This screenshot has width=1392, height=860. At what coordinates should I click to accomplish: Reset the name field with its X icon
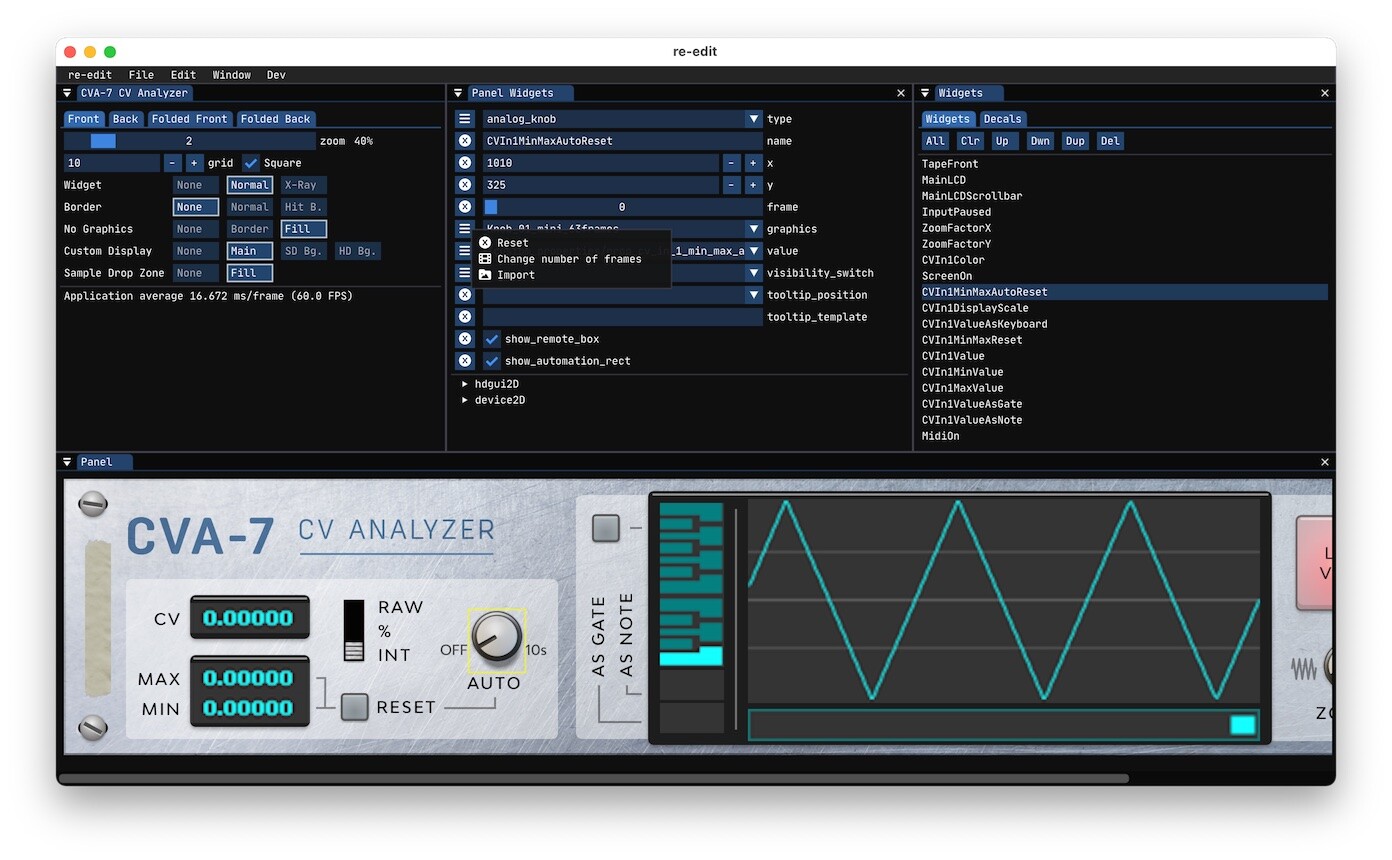(x=464, y=141)
